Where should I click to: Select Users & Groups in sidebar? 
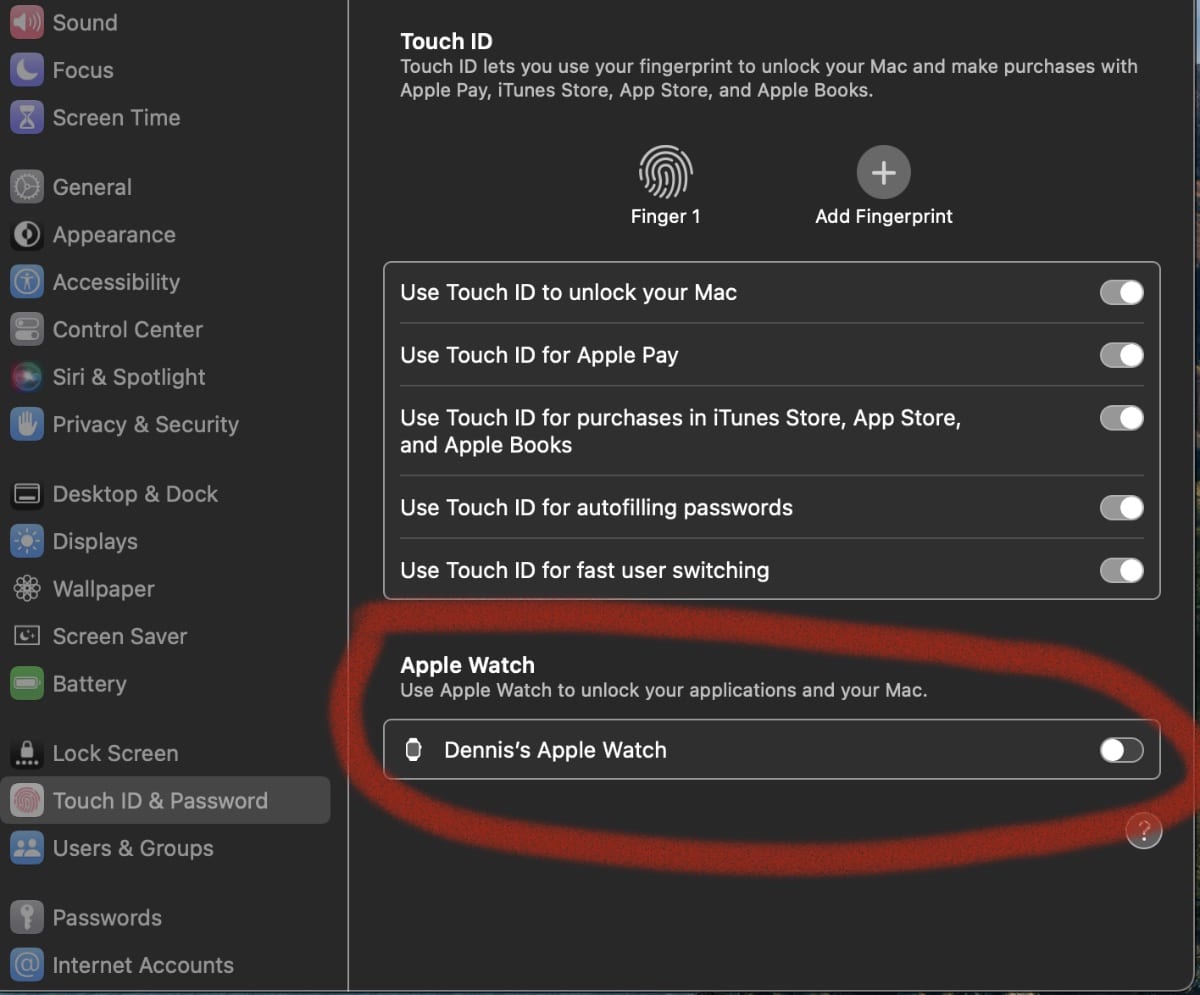(133, 848)
